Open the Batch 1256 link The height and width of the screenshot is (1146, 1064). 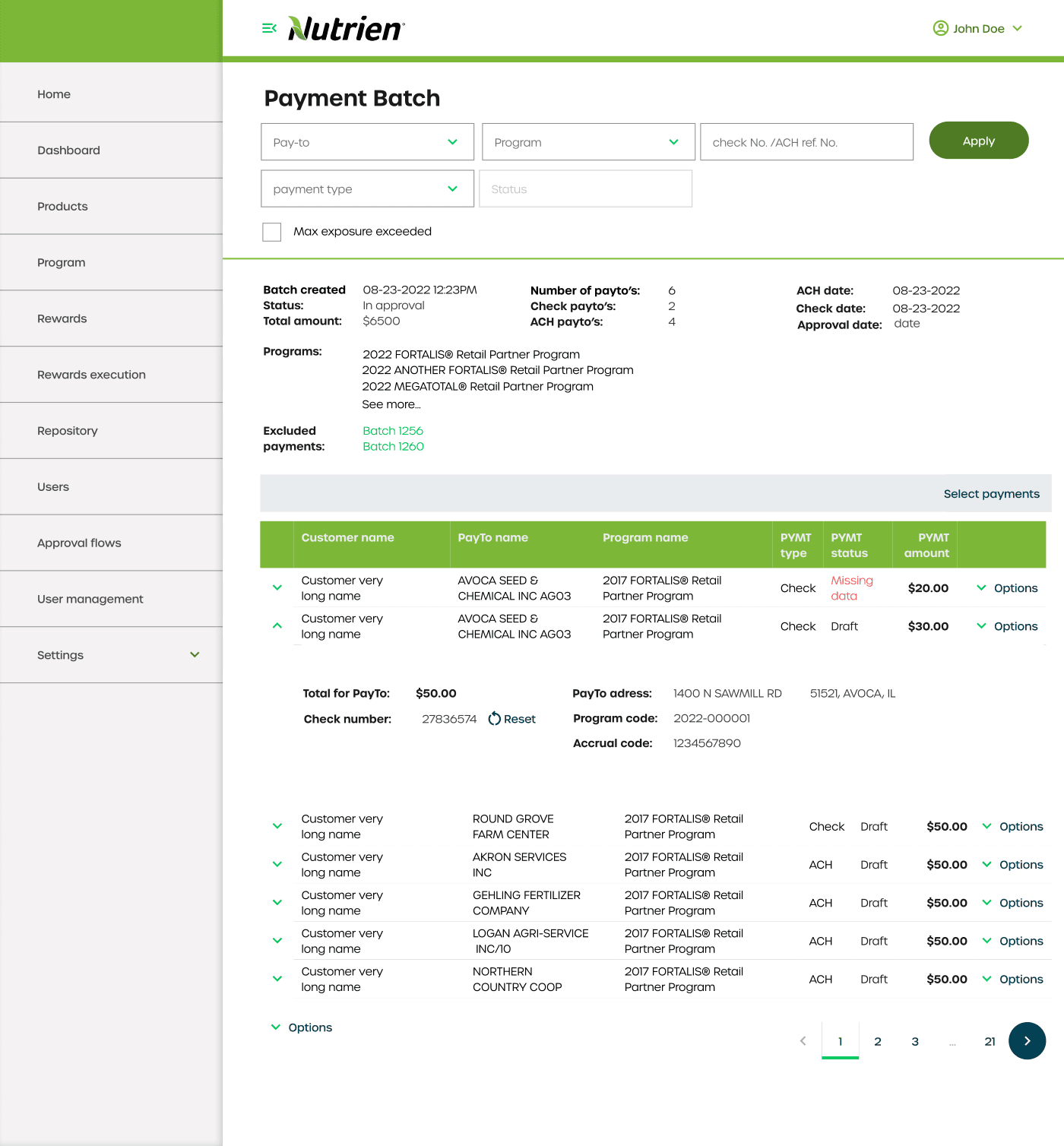[392, 431]
